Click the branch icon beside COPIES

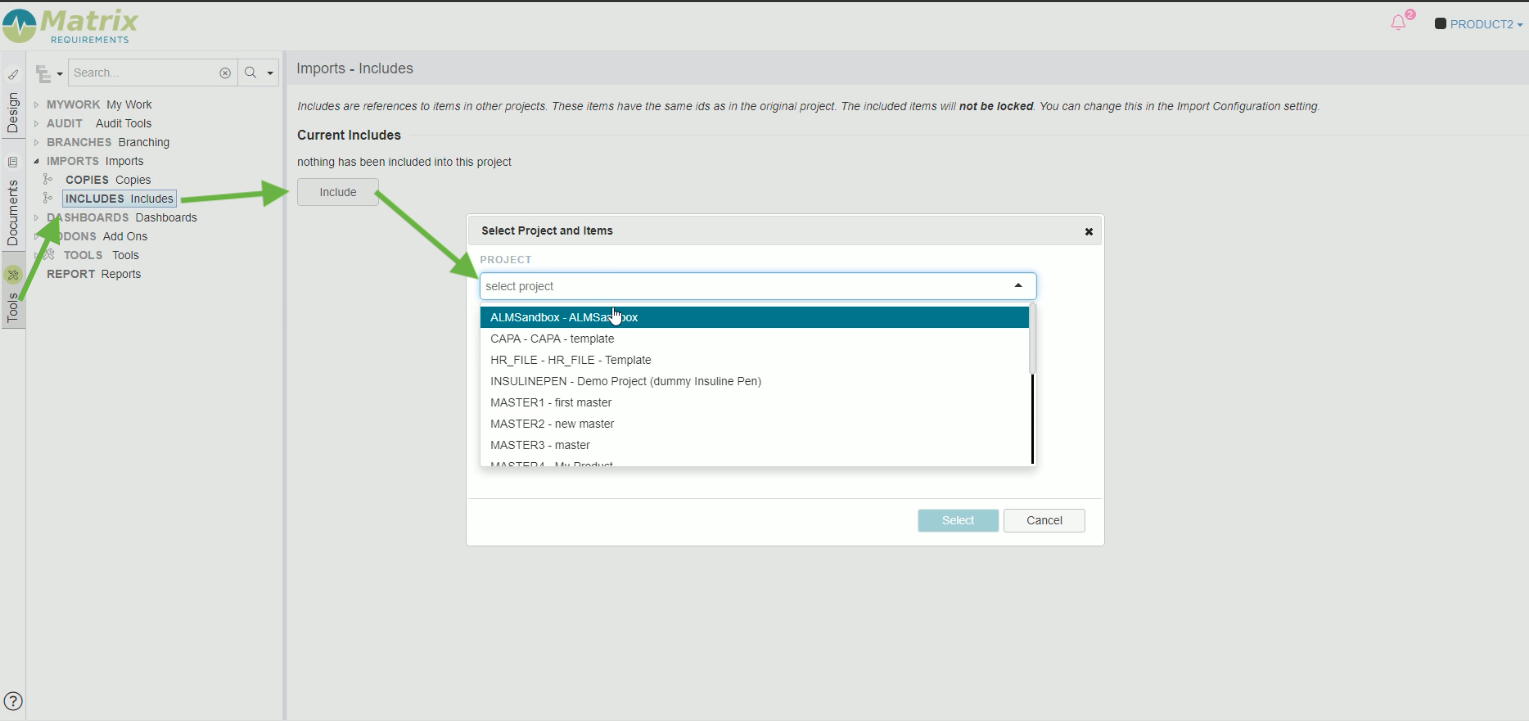48,180
